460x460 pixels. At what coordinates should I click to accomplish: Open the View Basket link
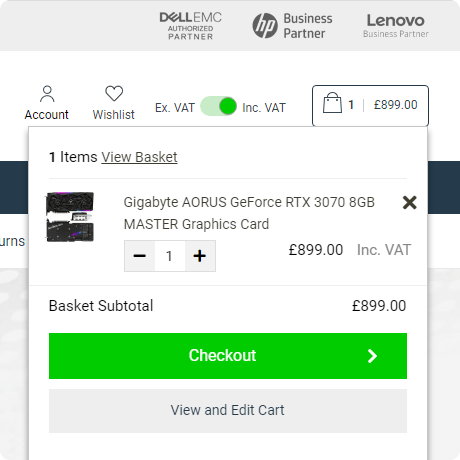[139, 157]
